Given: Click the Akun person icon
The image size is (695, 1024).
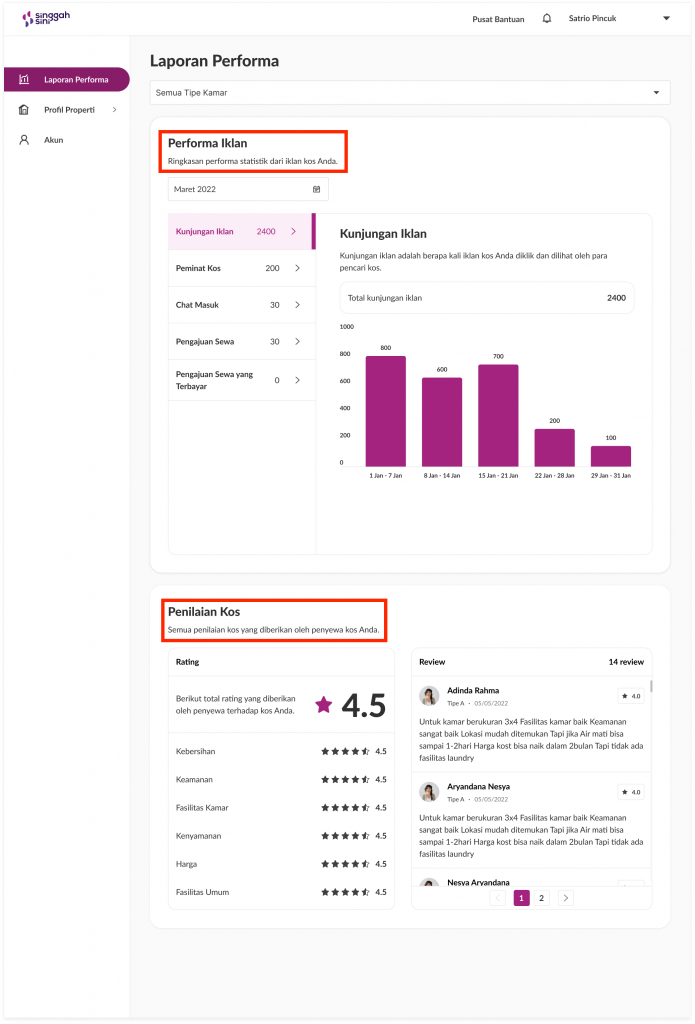Looking at the screenshot, I should (24, 140).
